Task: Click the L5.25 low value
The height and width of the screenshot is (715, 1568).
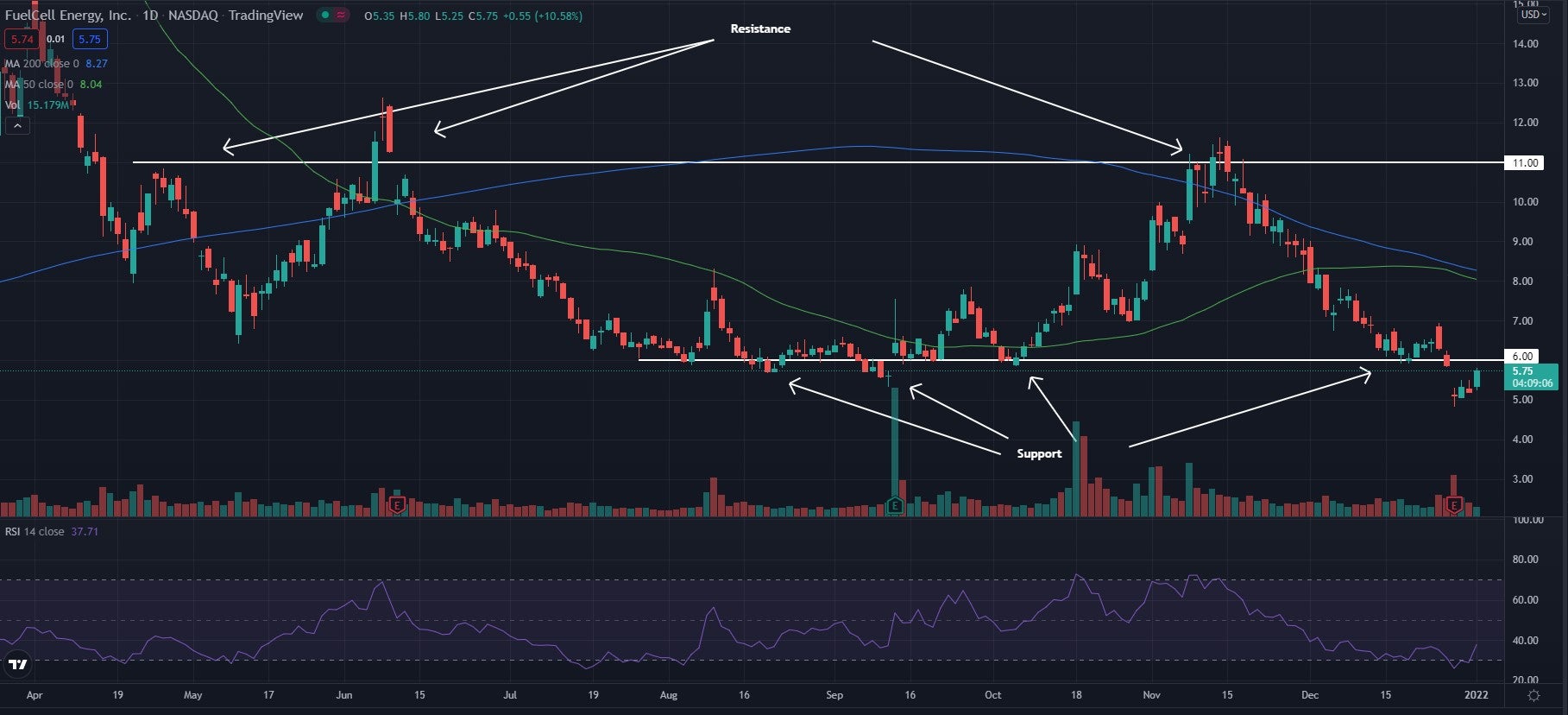Action: [x=449, y=16]
